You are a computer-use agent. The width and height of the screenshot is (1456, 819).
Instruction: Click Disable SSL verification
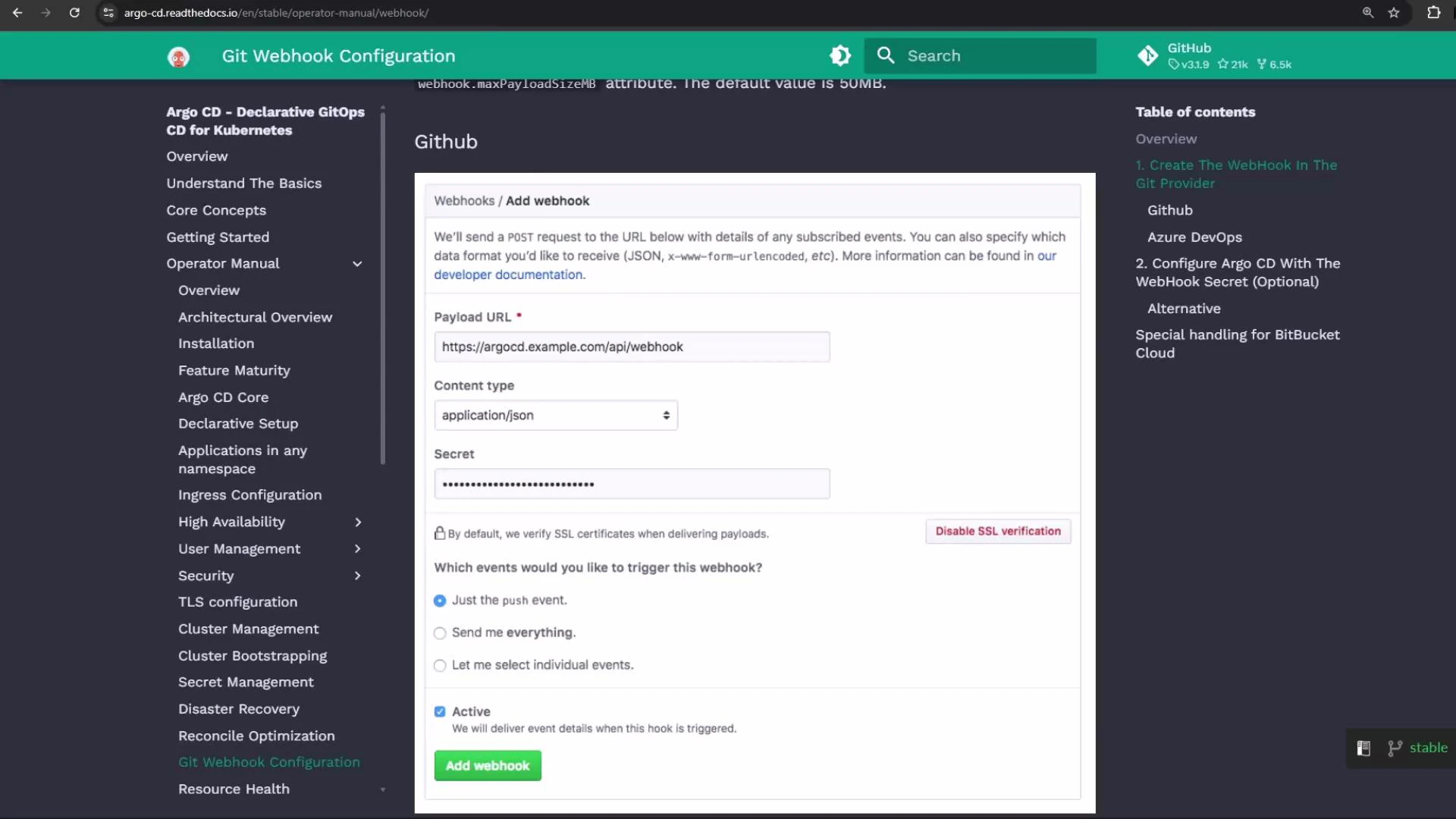point(997,531)
